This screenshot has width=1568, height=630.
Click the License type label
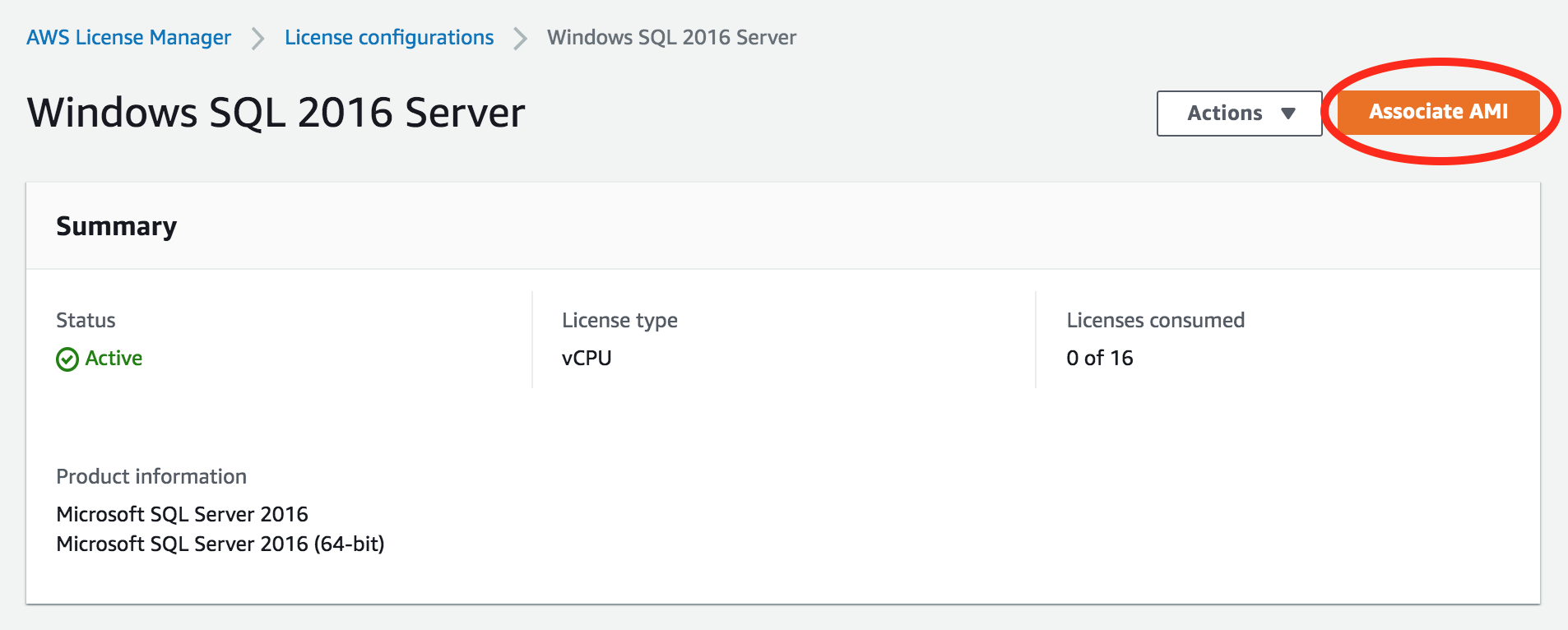pyautogui.click(x=619, y=320)
